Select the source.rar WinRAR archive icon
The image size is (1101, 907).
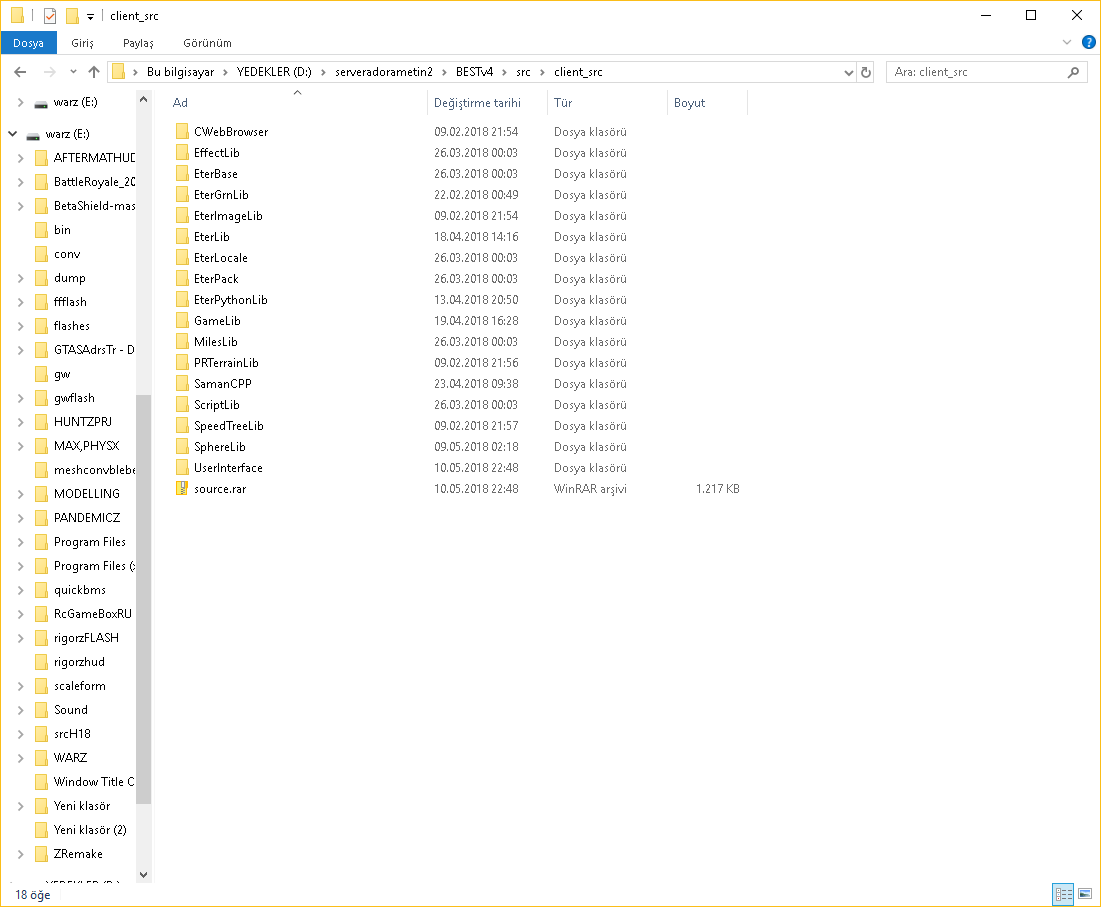pyautogui.click(x=182, y=489)
